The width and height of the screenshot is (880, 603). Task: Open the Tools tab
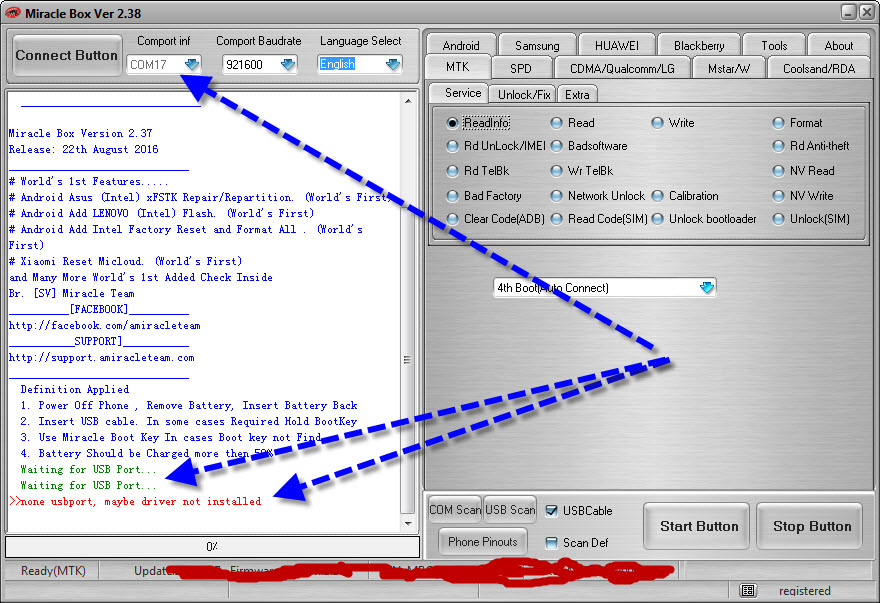click(x=774, y=45)
